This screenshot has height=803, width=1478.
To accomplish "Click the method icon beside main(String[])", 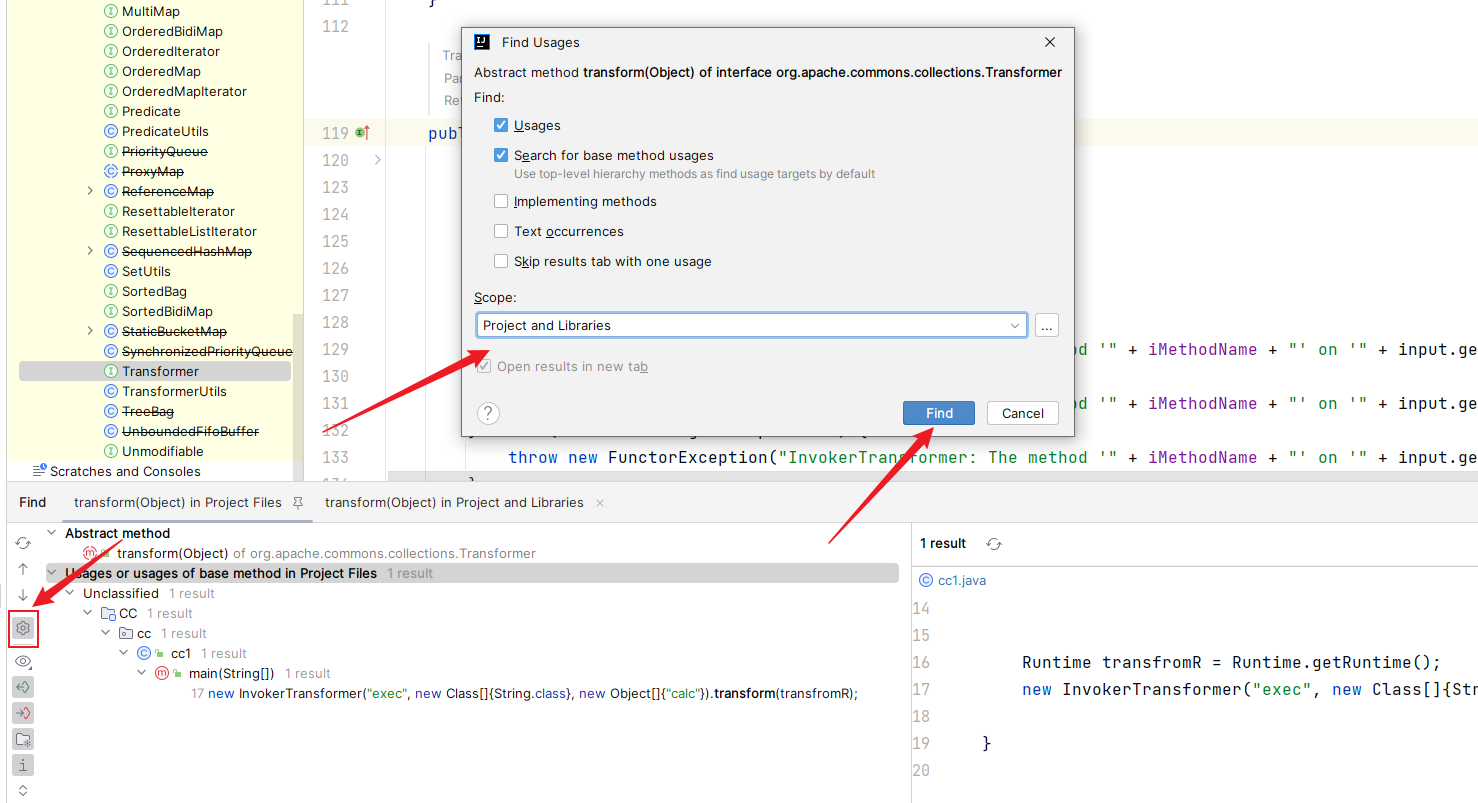I will coord(162,673).
